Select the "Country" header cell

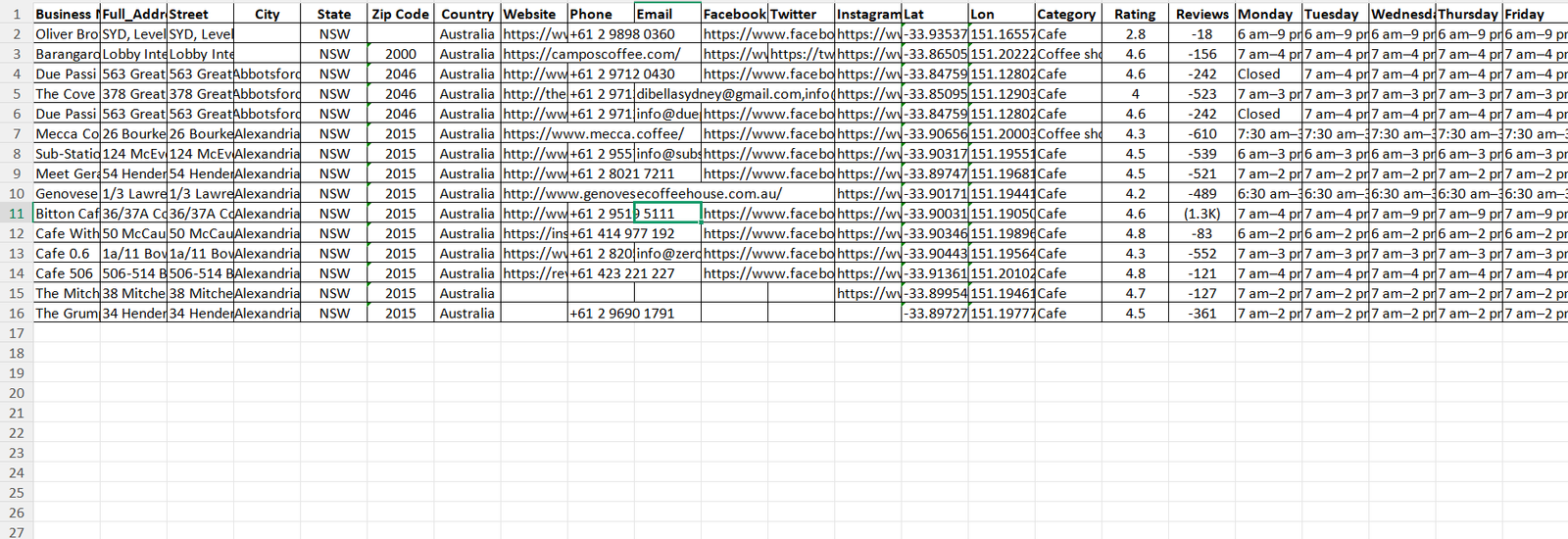[x=466, y=14]
